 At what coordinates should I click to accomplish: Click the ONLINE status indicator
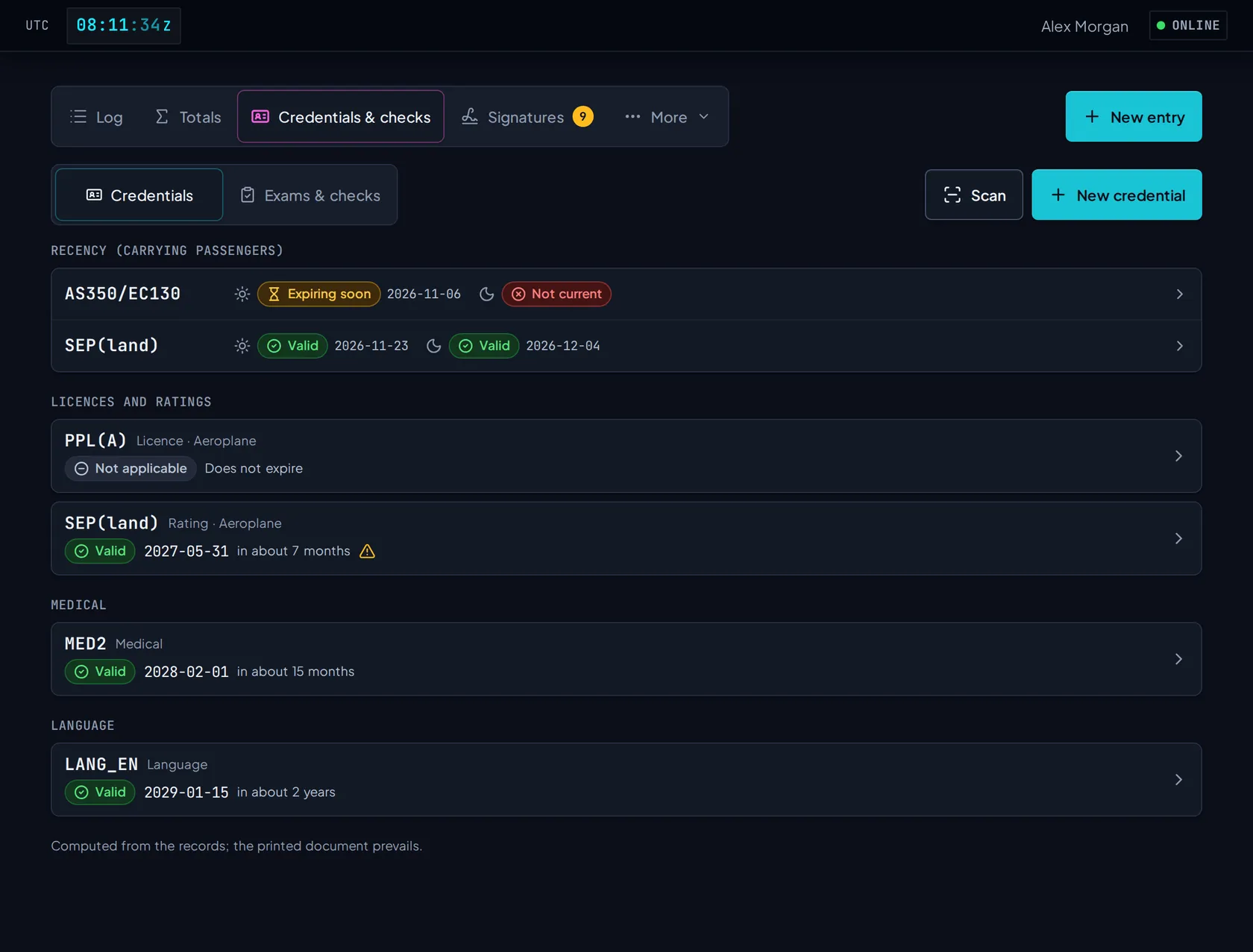[1188, 25]
